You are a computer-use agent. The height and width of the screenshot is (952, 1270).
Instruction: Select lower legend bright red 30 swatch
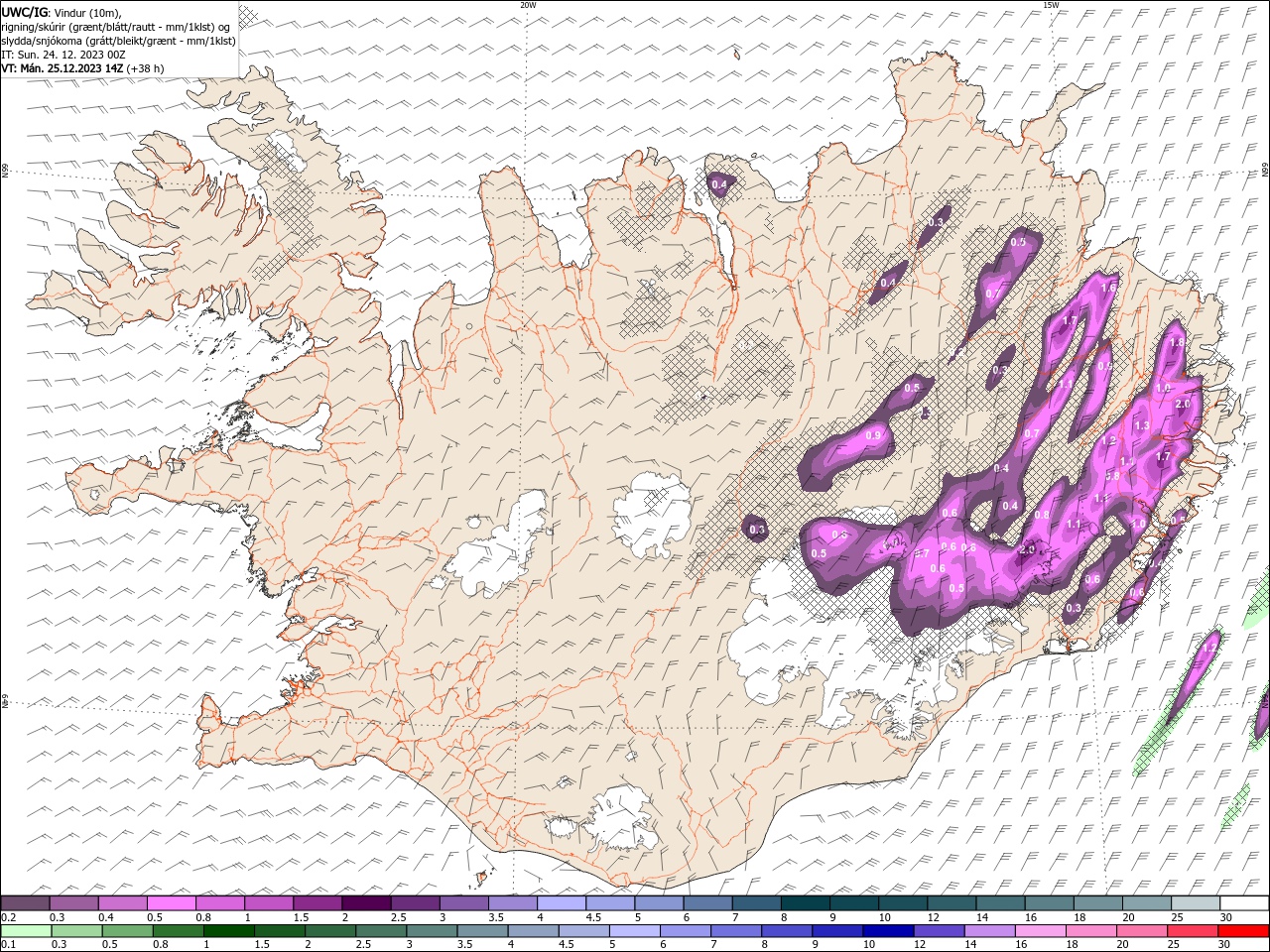click(x=1243, y=931)
